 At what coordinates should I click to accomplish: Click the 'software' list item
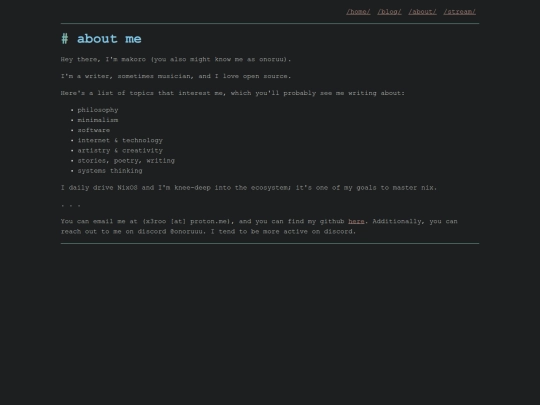click(94, 130)
